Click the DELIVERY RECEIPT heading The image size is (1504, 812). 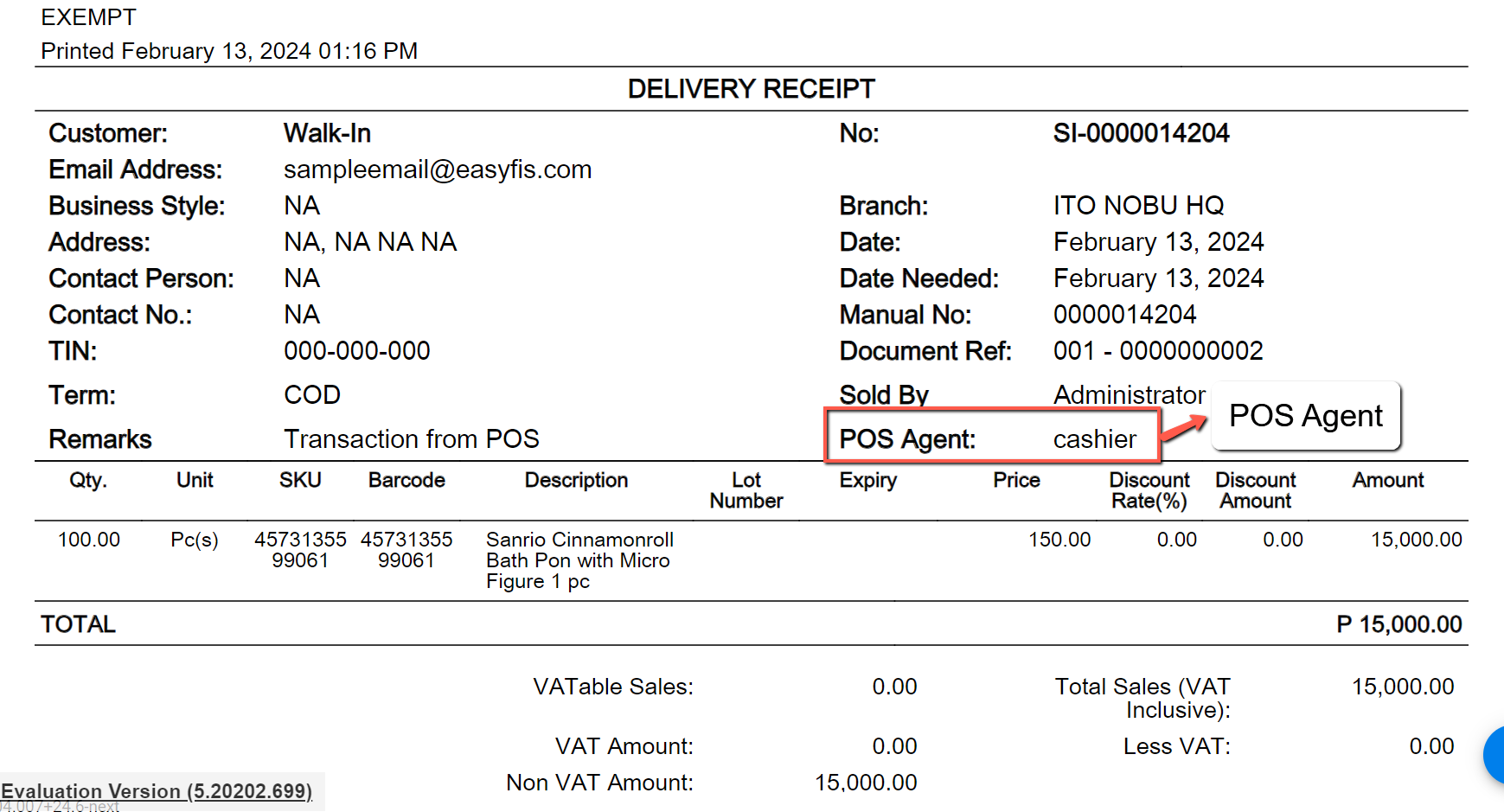[x=751, y=89]
